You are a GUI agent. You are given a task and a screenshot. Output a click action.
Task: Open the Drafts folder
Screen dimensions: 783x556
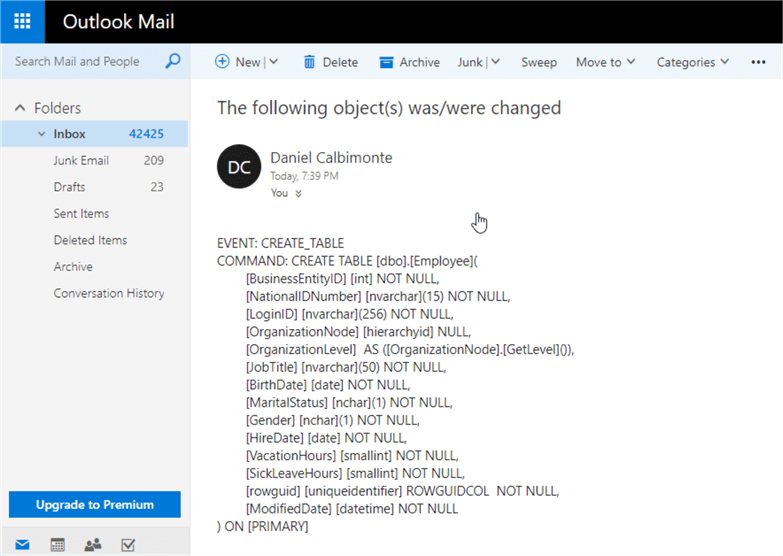pos(69,187)
